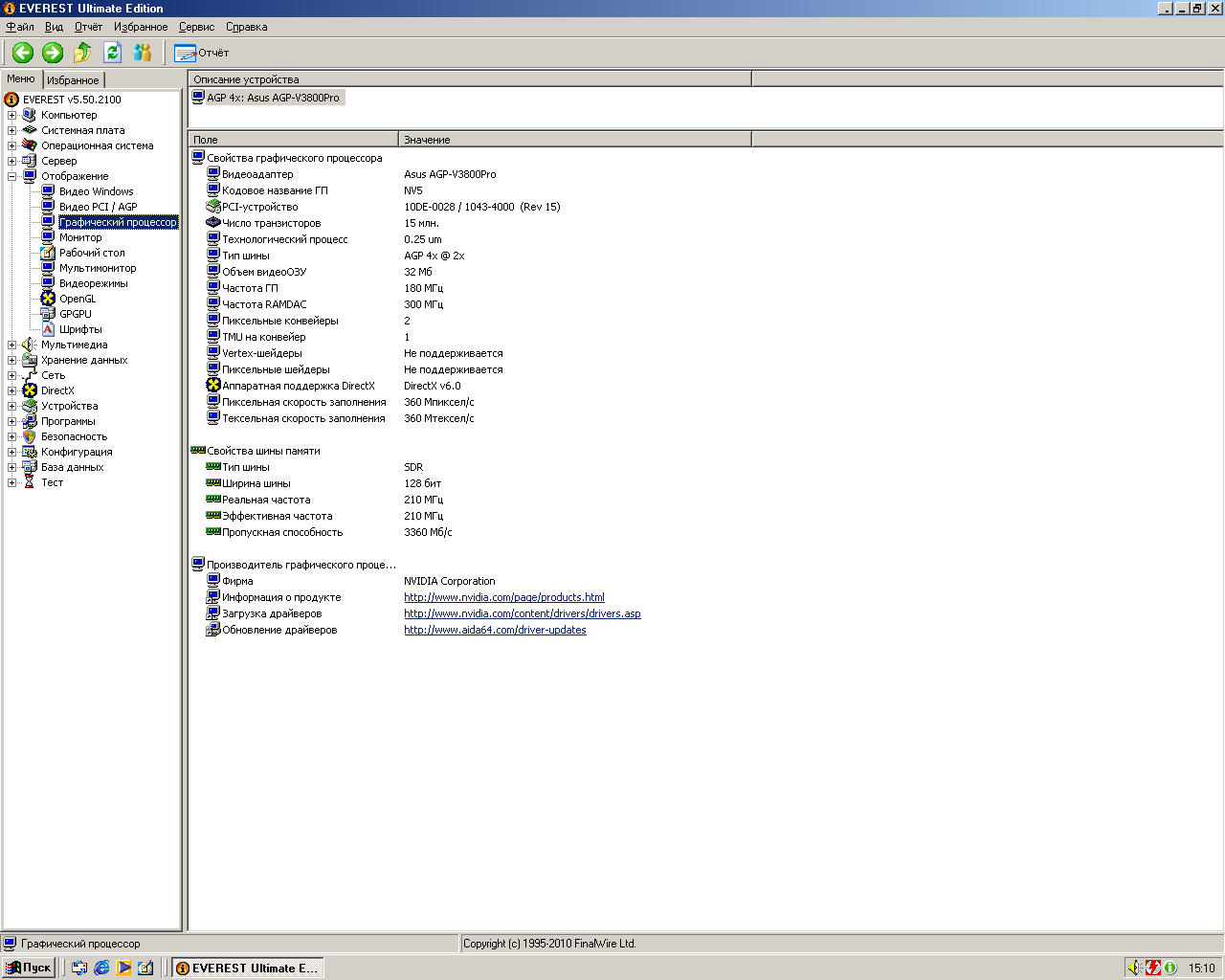
Task: Expand the Системная плата tree node
Action: point(11,130)
